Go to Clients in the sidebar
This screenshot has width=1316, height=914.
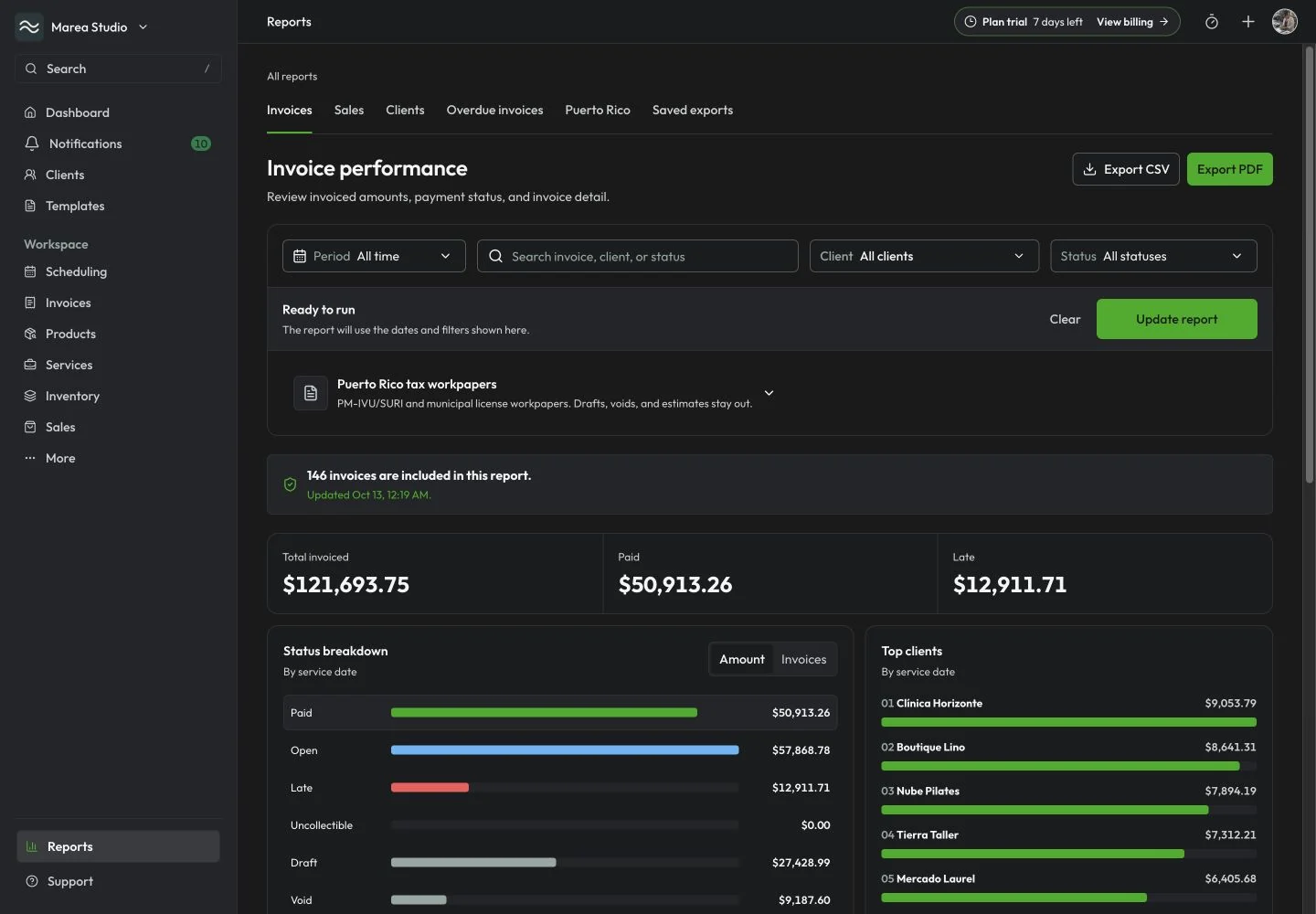(x=119, y=175)
